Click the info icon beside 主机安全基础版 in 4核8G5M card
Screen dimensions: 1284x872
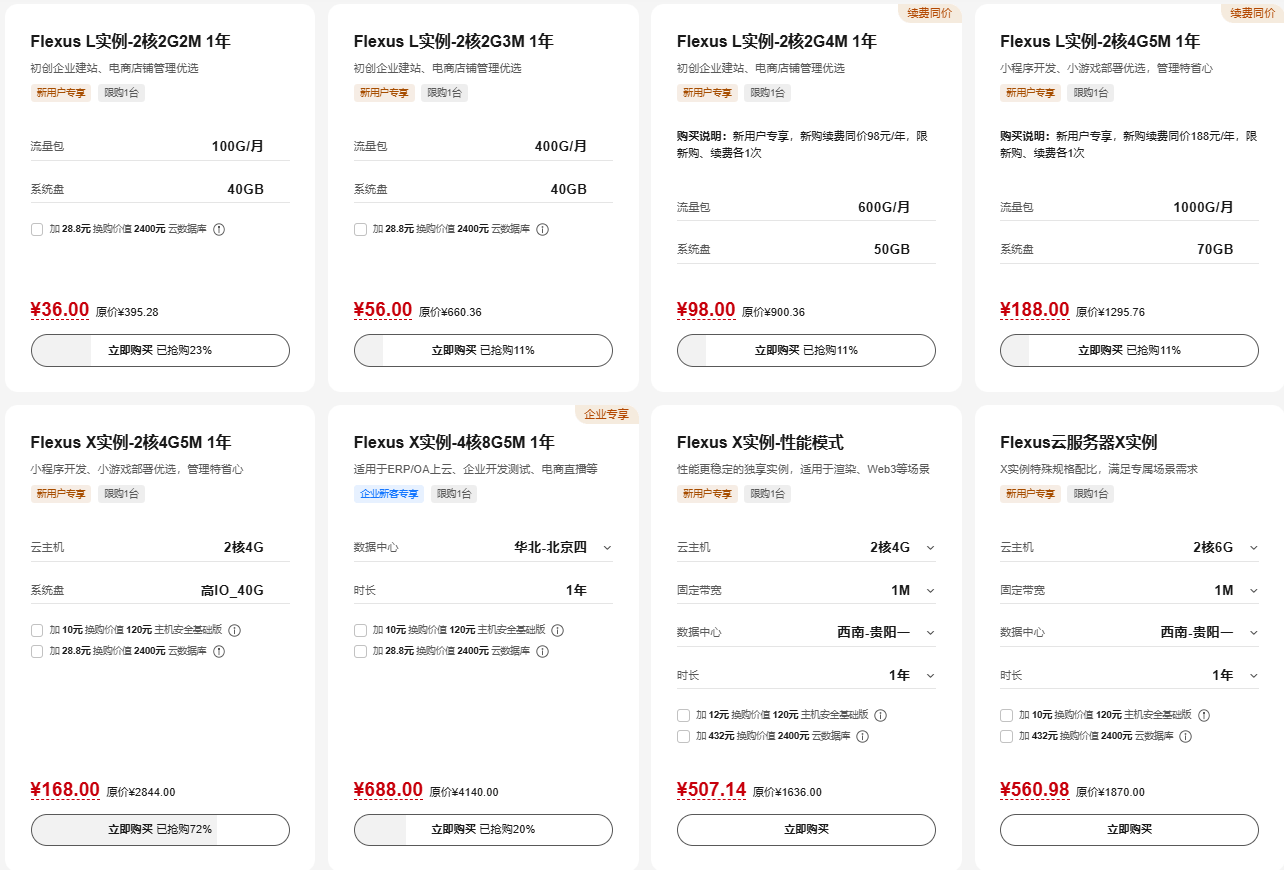[x=560, y=630]
